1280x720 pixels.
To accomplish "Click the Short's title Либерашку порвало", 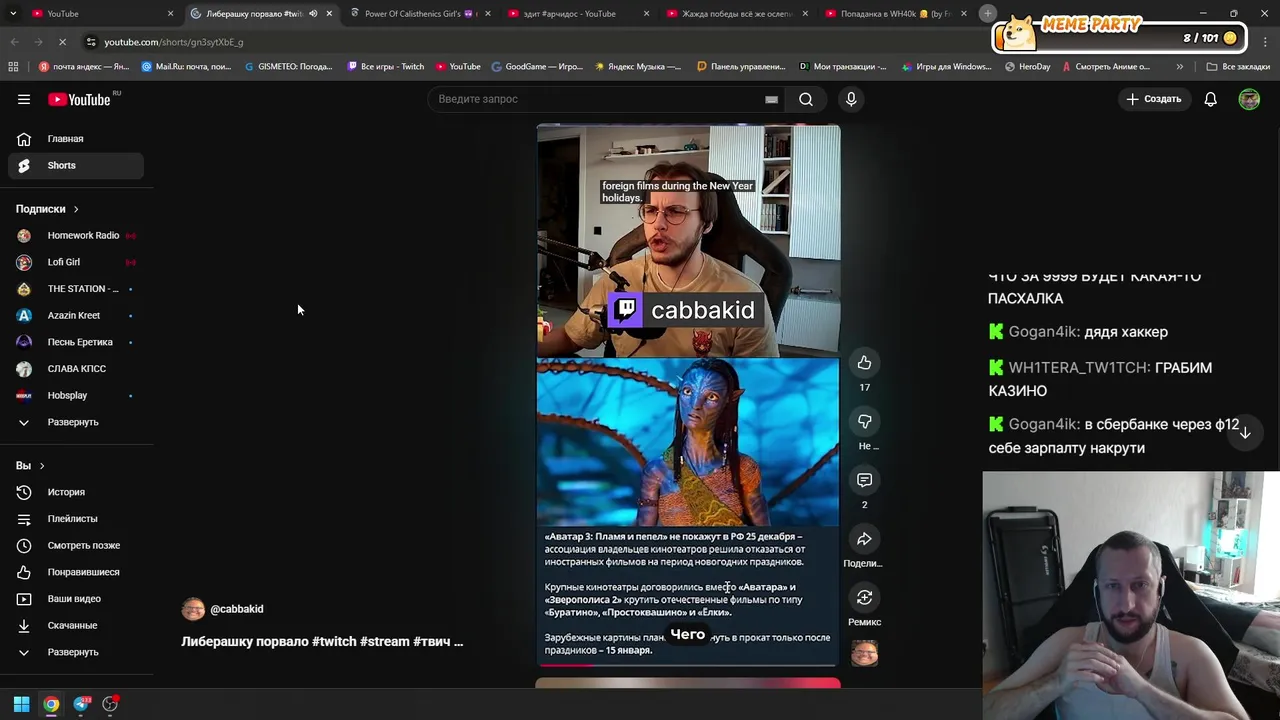I will (322, 641).
